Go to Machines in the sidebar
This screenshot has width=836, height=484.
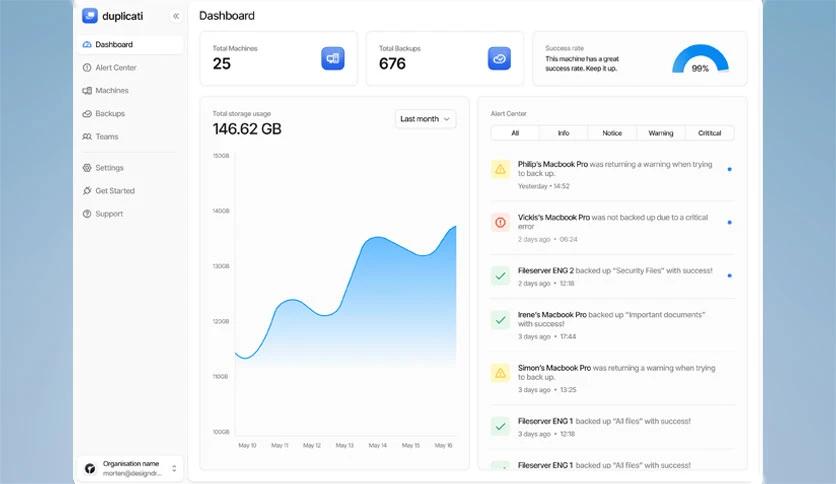tap(111, 91)
